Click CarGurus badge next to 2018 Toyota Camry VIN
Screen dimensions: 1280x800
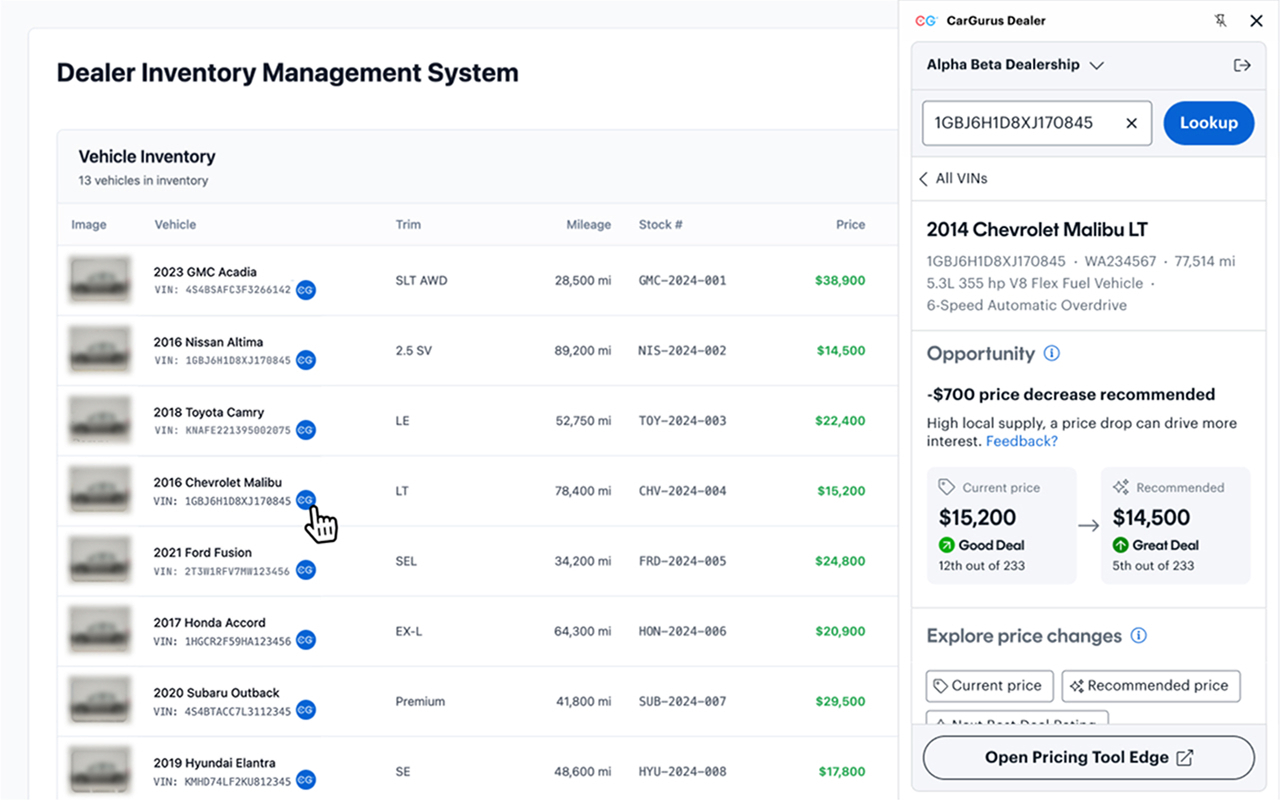[306, 430]
